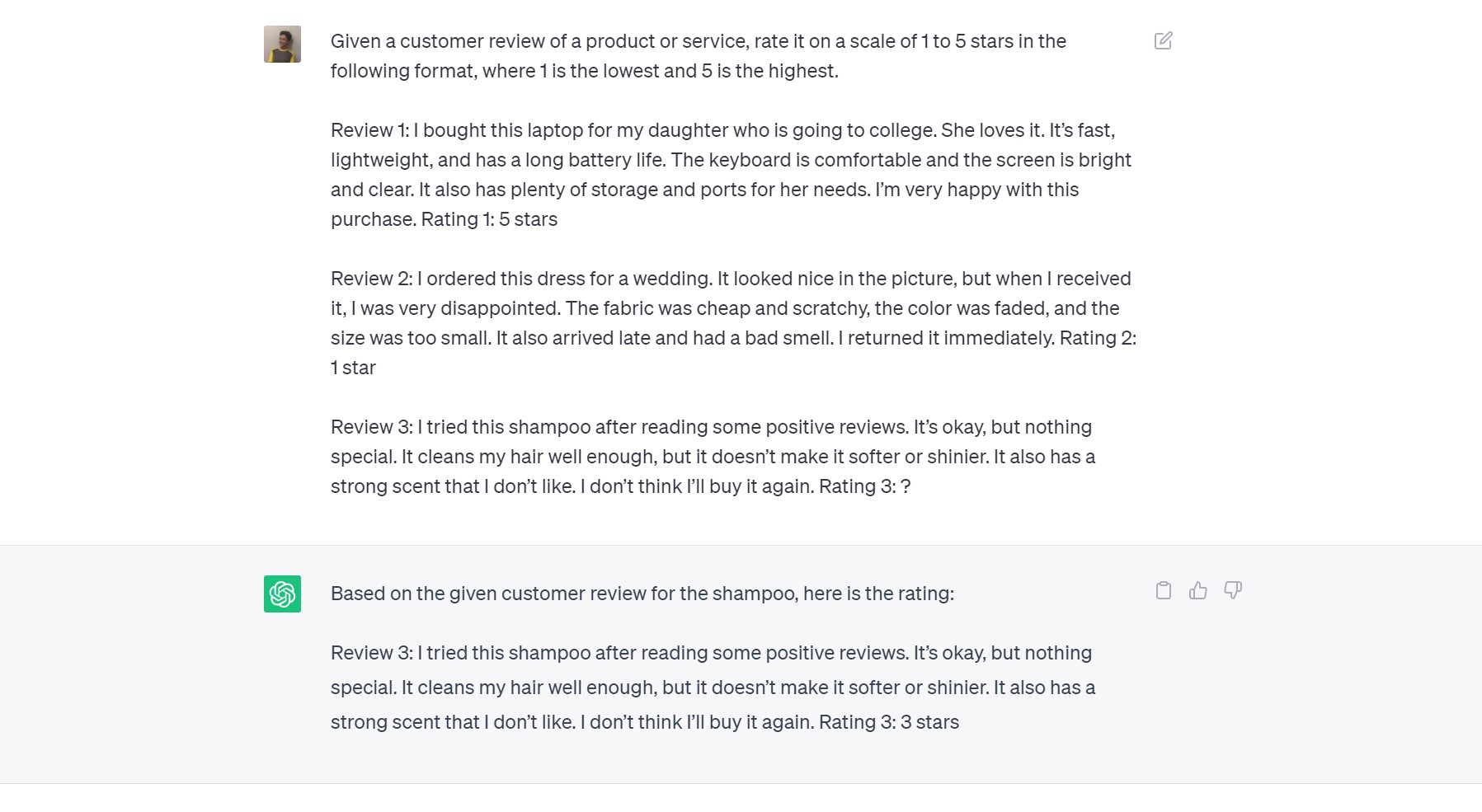Viewport: 1482px width, 812px height.
Task: Click the "Rating 3: ?" text in prompt
Action: click(x=864, y=486)
